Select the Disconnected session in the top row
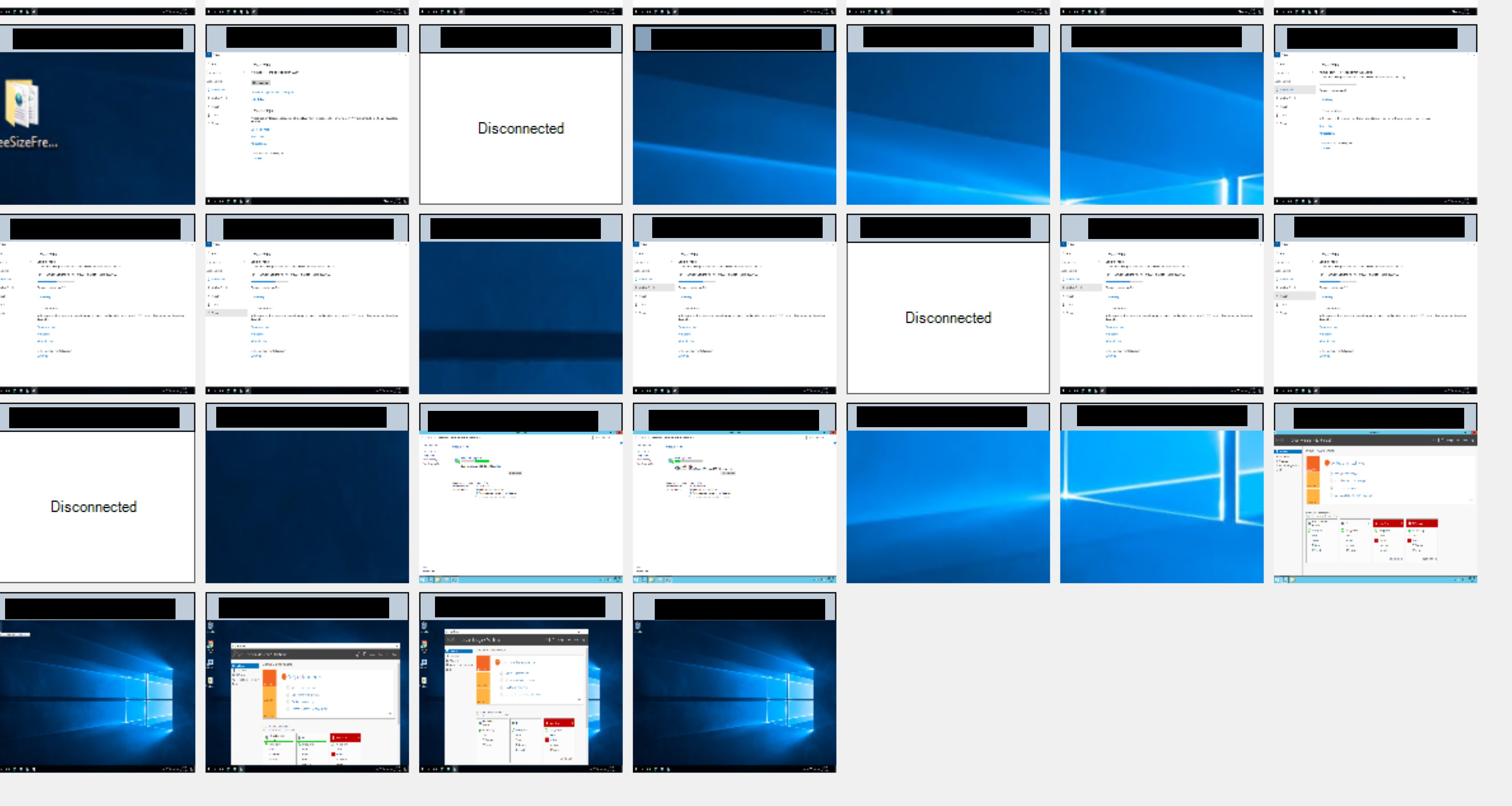 click(x=520, y=129)
